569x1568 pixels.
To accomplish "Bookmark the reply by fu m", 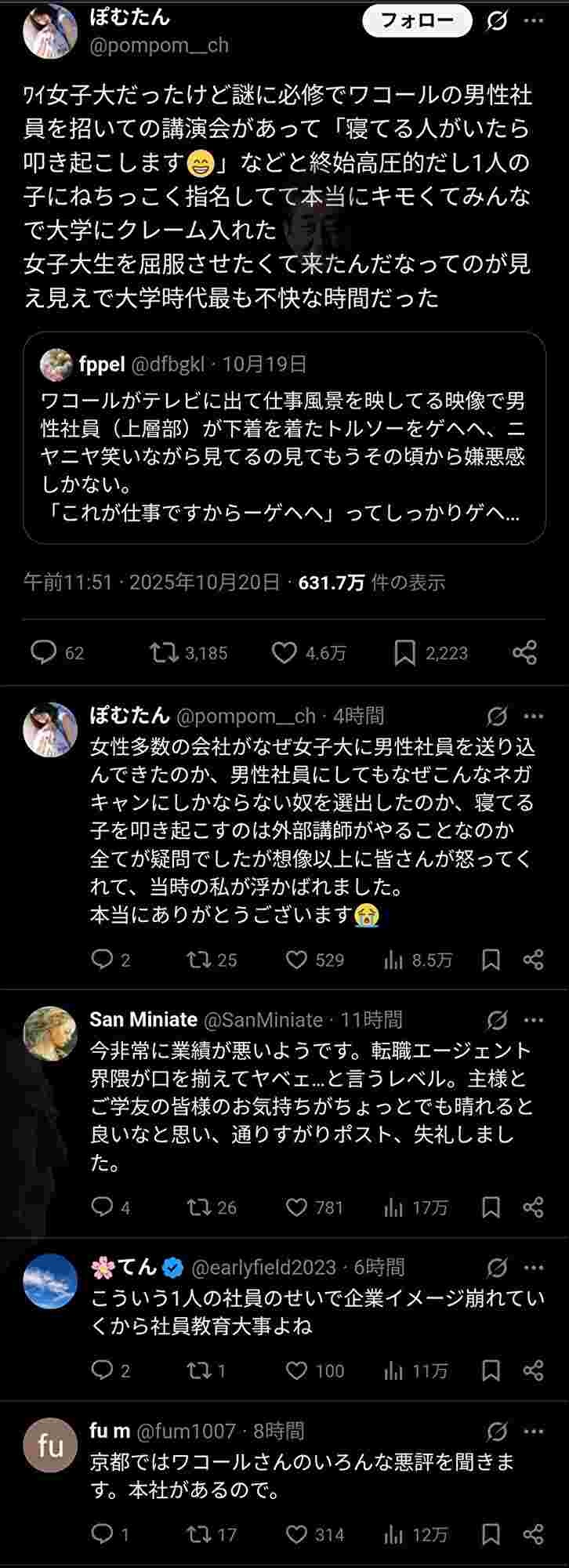I will pos(491,1534).
